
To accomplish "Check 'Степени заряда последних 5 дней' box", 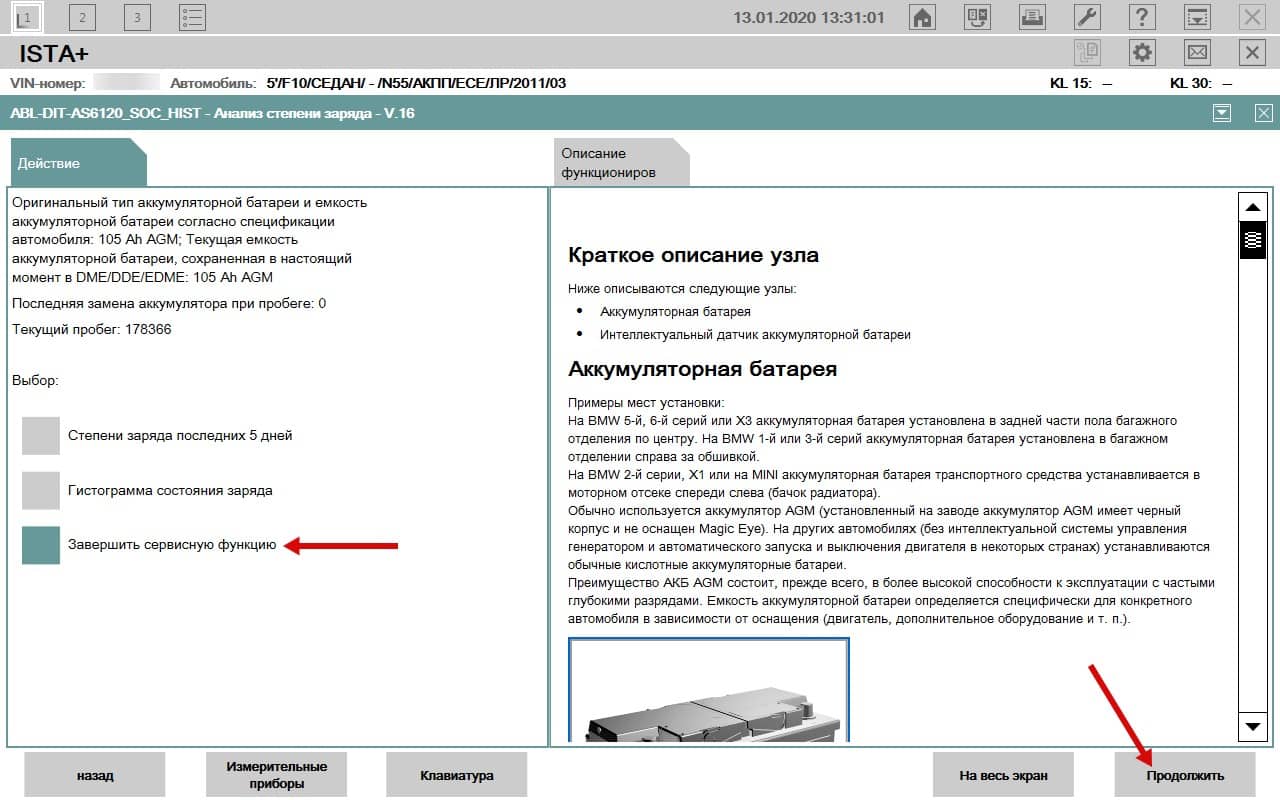I will [41, 436].
